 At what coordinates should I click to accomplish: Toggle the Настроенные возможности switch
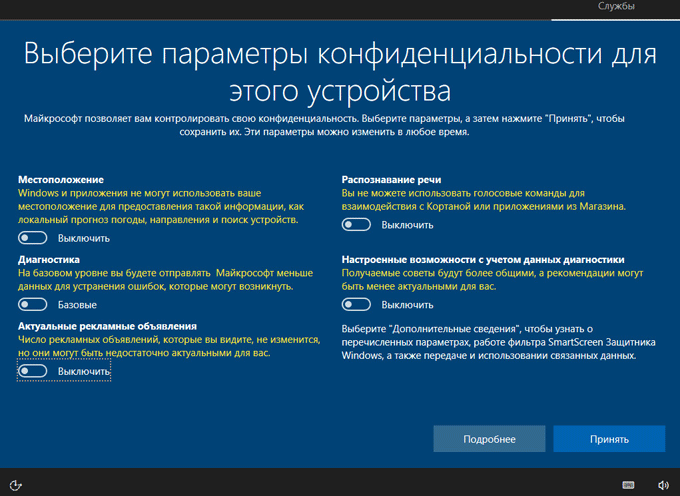pos(356,304)
